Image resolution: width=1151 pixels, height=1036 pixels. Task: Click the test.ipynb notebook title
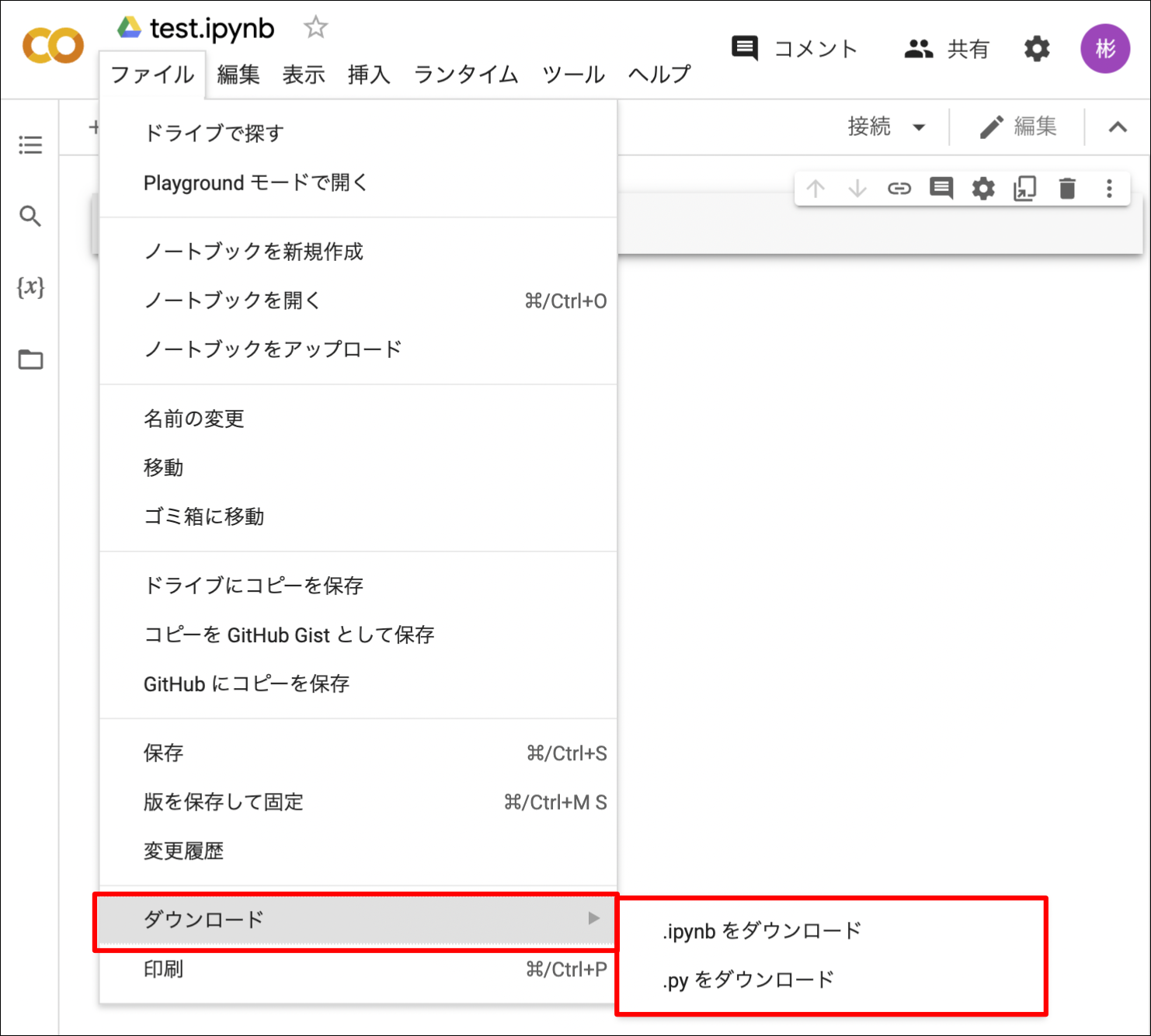tap(212, 29)
